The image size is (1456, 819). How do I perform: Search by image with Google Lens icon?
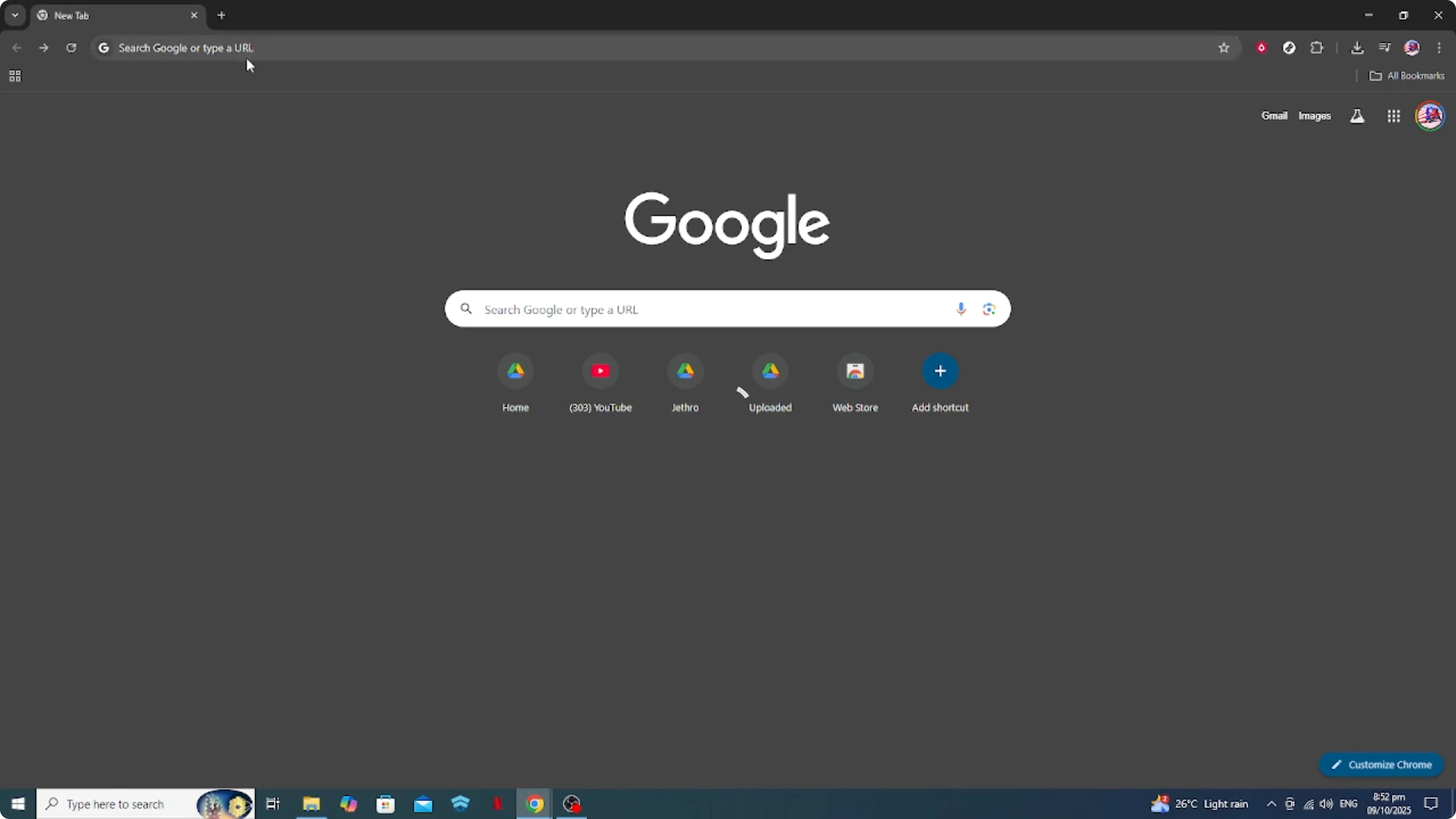pos(989,309)
